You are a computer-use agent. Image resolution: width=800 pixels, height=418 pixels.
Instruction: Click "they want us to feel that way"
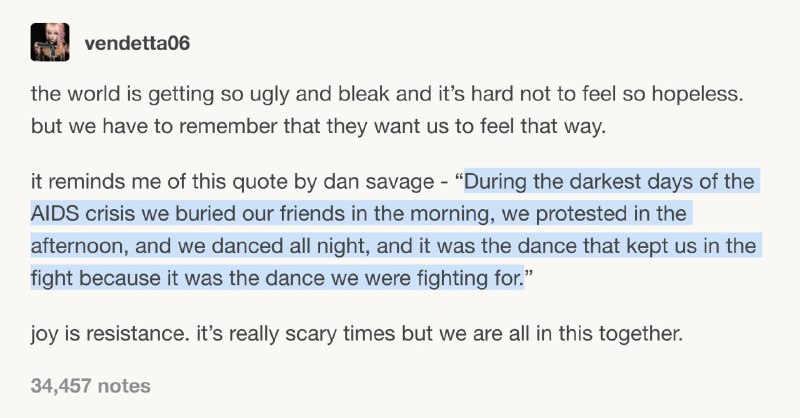click(x=466, y=126)
